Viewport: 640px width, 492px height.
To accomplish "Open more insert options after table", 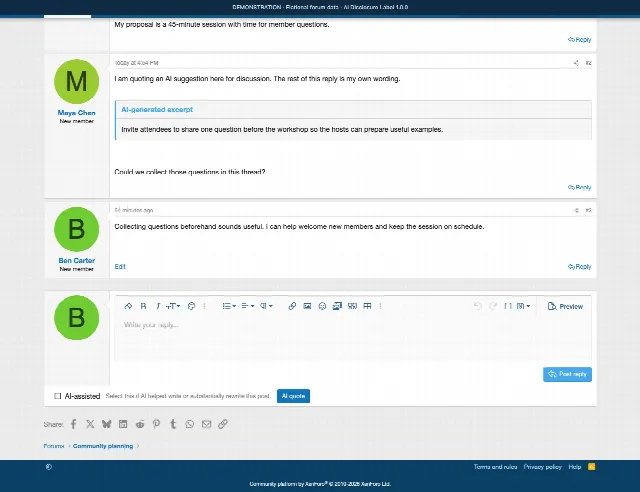I will [x=380, y=306].
